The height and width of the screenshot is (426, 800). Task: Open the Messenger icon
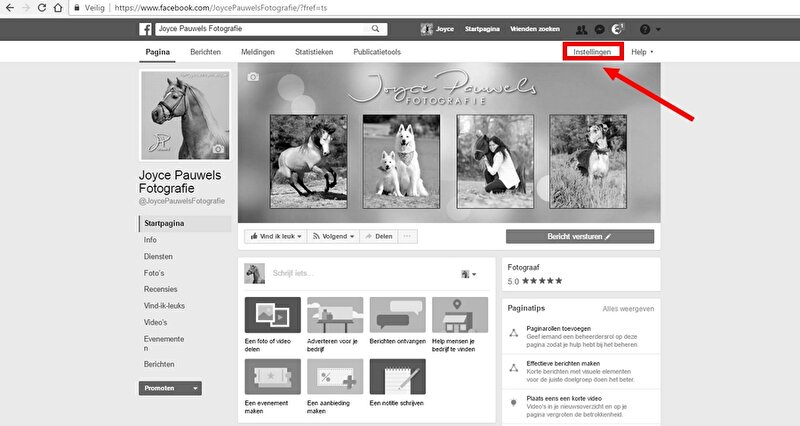click(x=598, y=29)
